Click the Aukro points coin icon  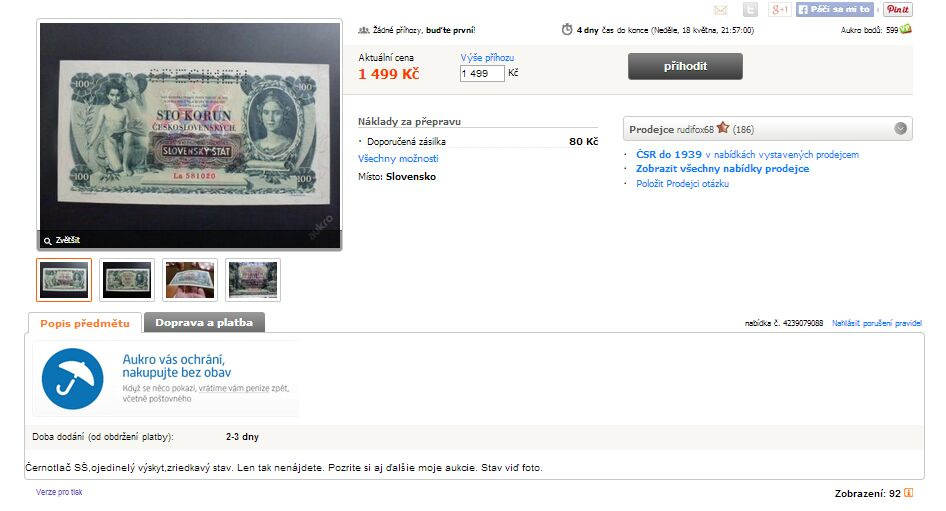[x=906, y=29]
